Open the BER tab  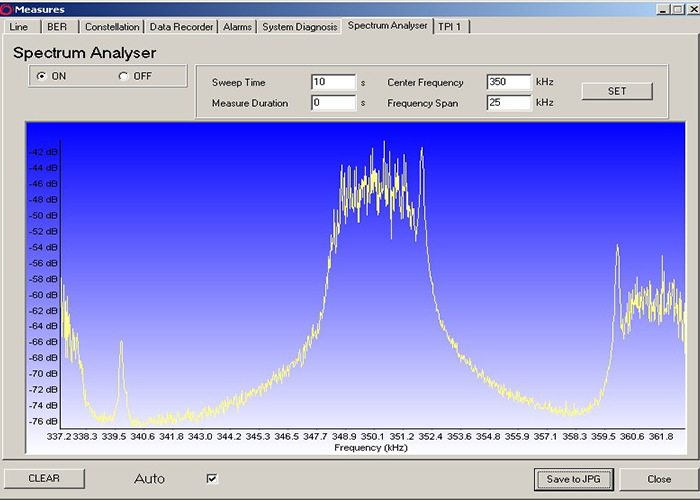pos(57,27)
